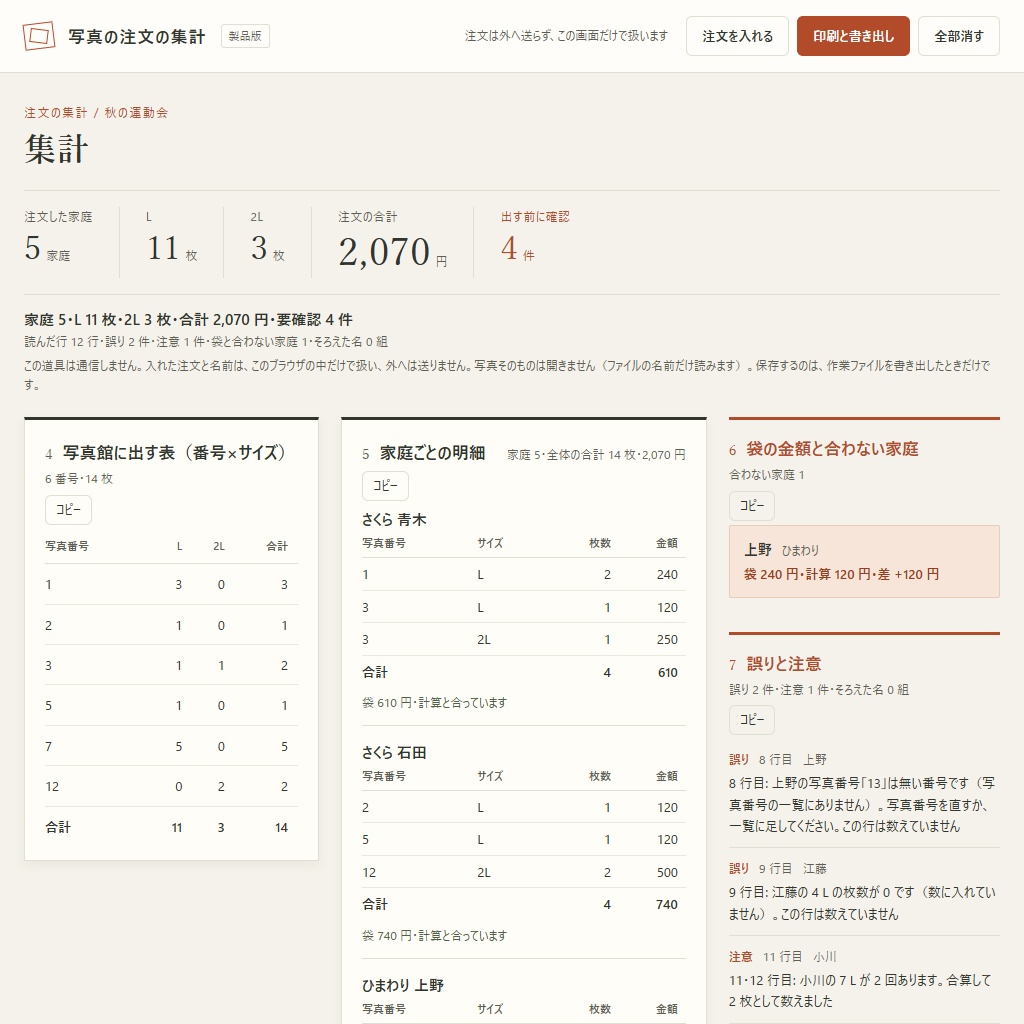This screenshot has height=1024, width=1024.
Task: Click the さくら 青木 family heading
Action: tap(394, 520)
